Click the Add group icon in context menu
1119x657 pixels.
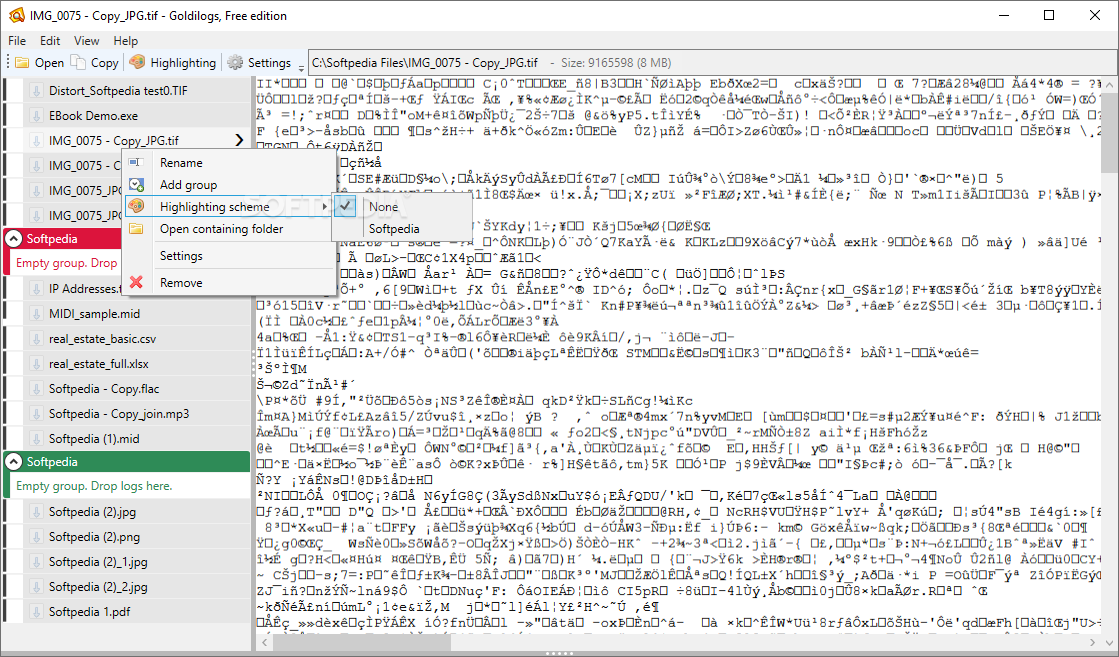(x=136, y=185)
